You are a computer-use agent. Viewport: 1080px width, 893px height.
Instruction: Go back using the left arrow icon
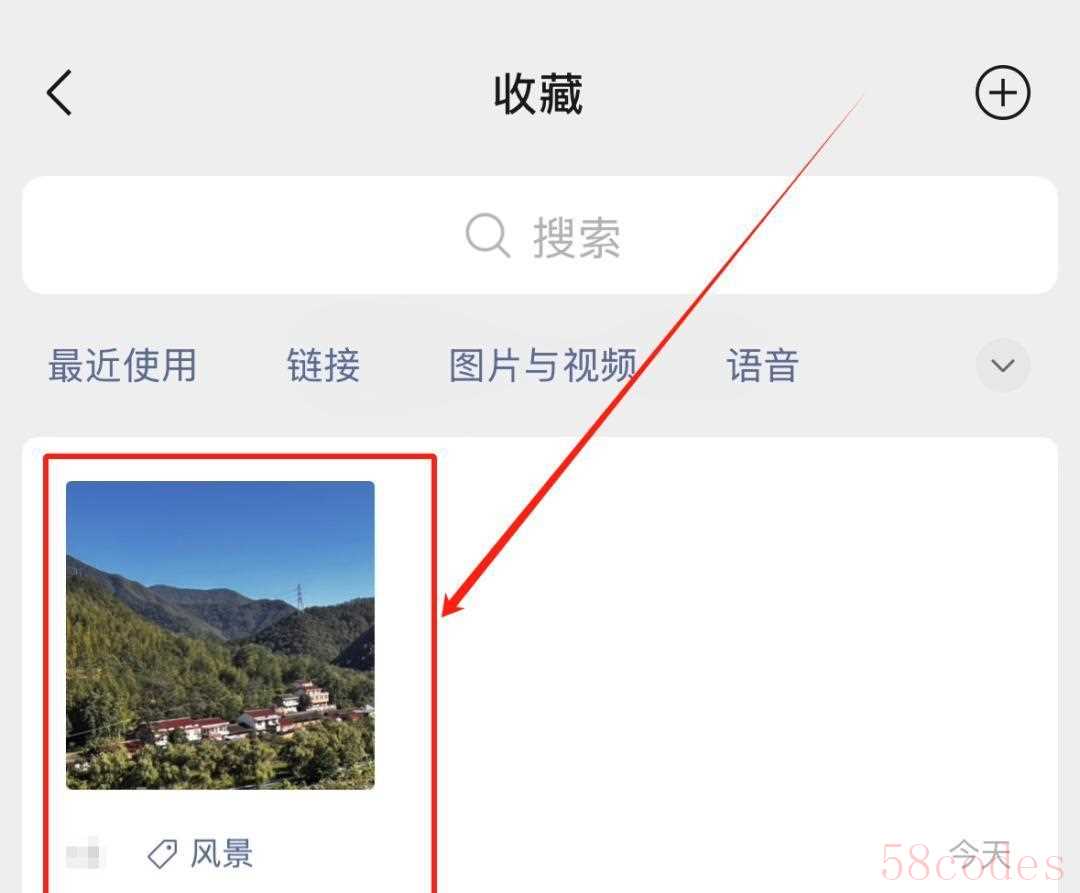[59, 93]
